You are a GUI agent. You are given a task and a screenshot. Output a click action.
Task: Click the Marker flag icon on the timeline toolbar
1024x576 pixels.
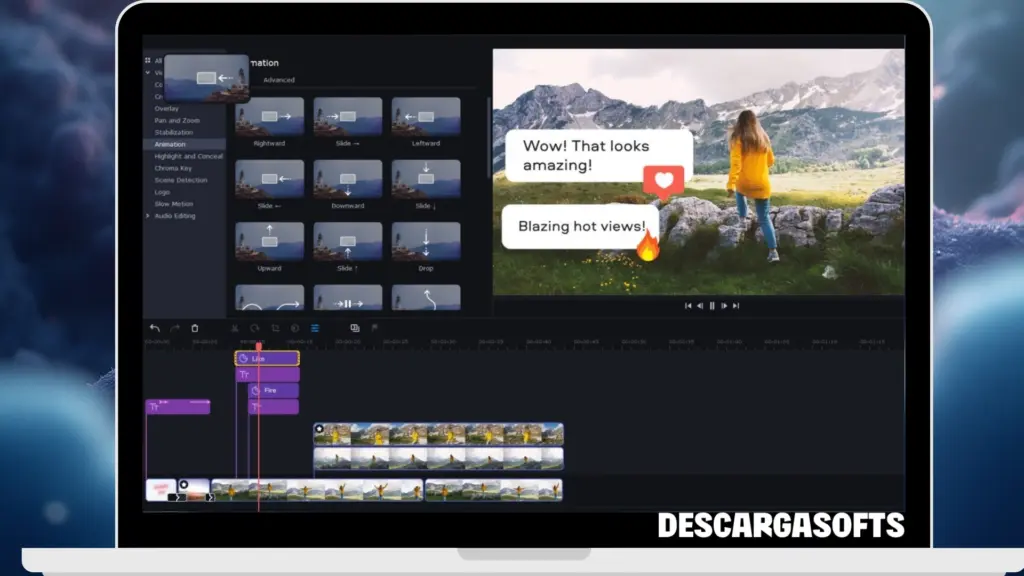[375, 328]
